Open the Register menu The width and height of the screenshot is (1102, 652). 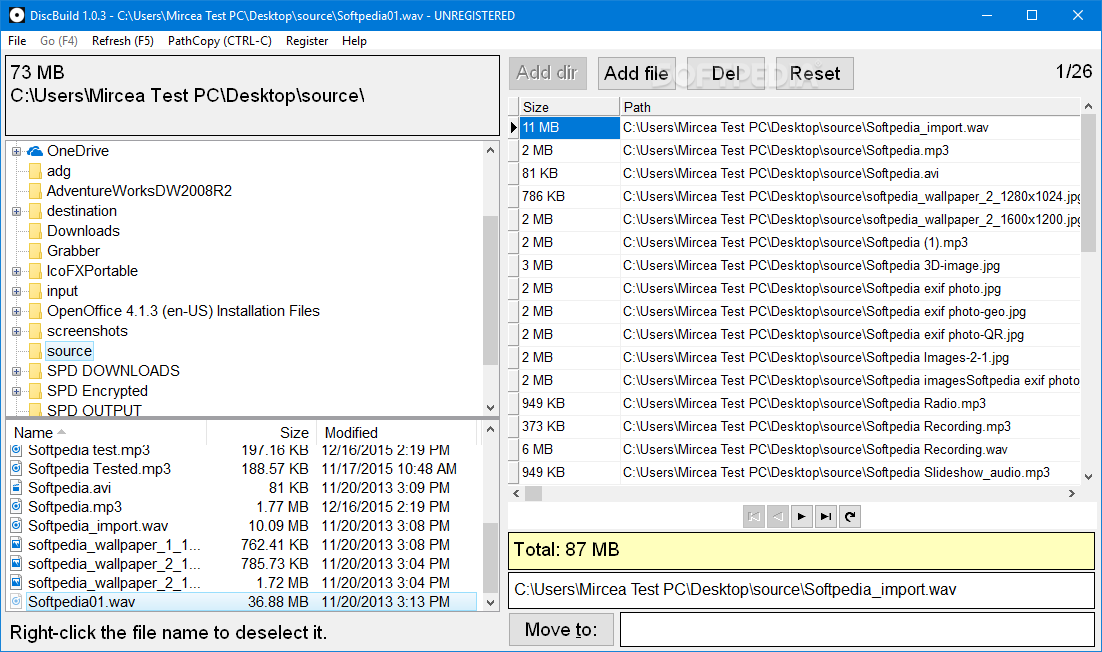click(307, 41)
